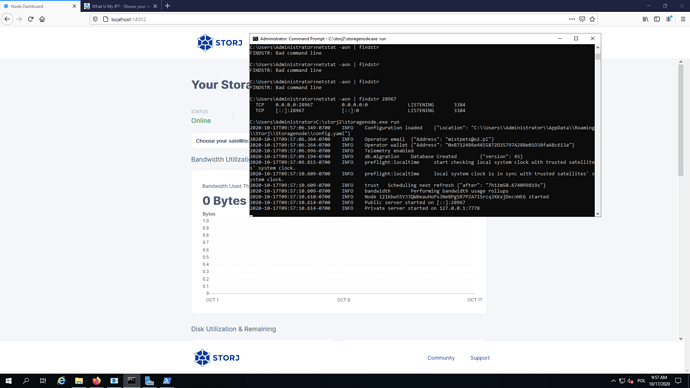Launch Internet Explorer from taskbar
The height and width of the screenshot is (388, 690).
(61, 381)
